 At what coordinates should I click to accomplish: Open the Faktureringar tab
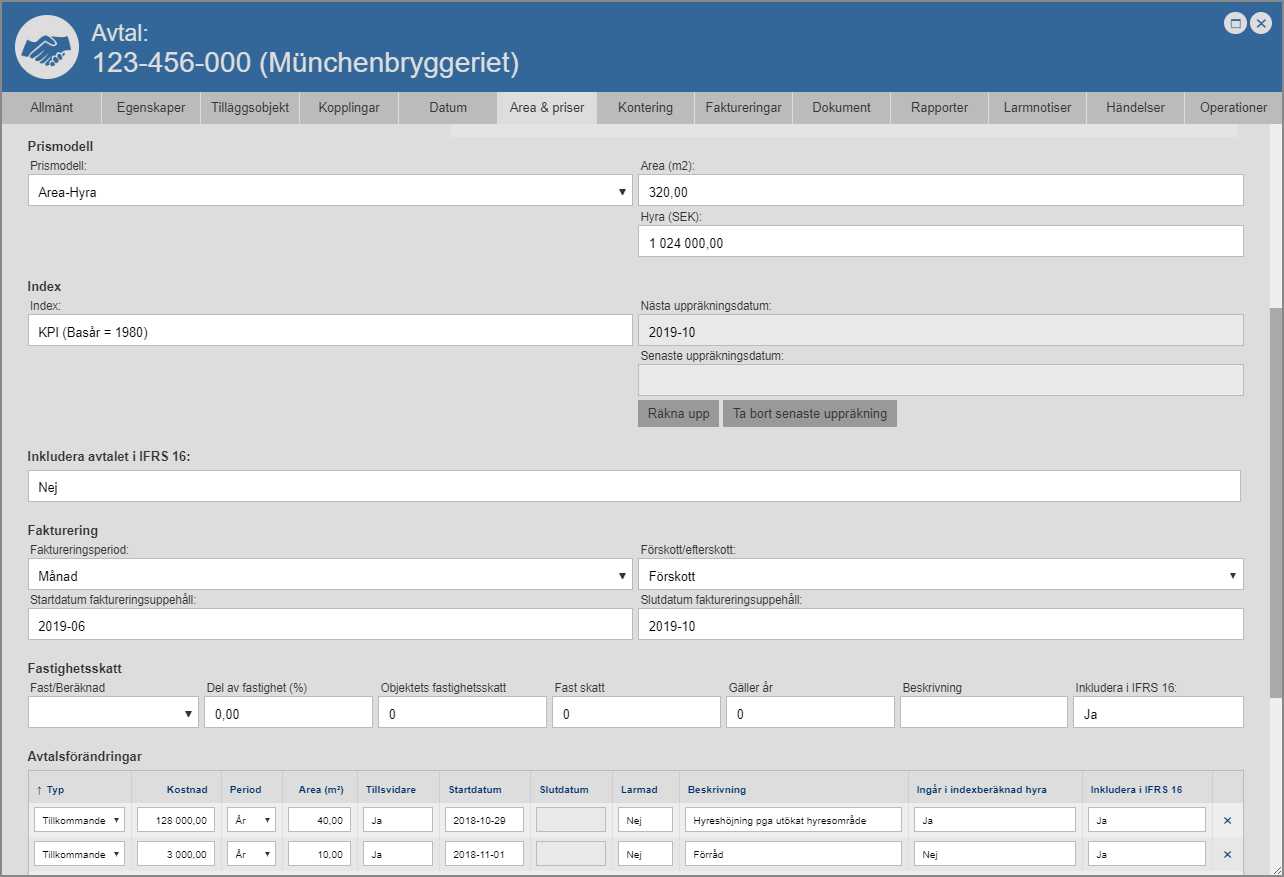pyautogui.click(x=743, y=108)
